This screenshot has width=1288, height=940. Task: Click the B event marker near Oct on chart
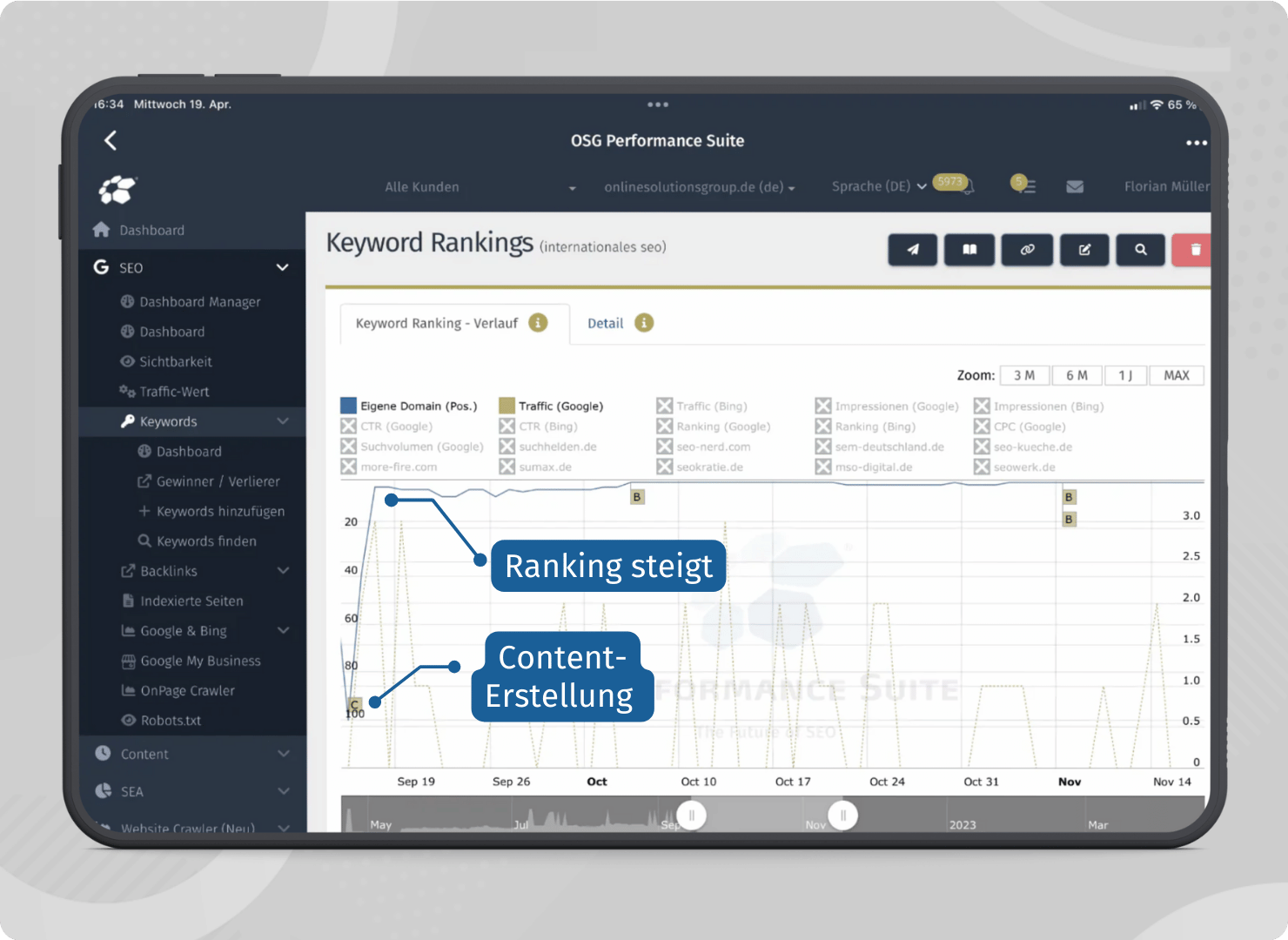[x=637, y=497]
